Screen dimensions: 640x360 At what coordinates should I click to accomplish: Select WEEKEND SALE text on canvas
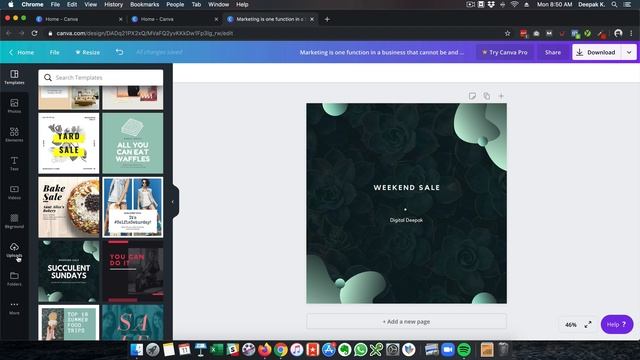[407, 188]
